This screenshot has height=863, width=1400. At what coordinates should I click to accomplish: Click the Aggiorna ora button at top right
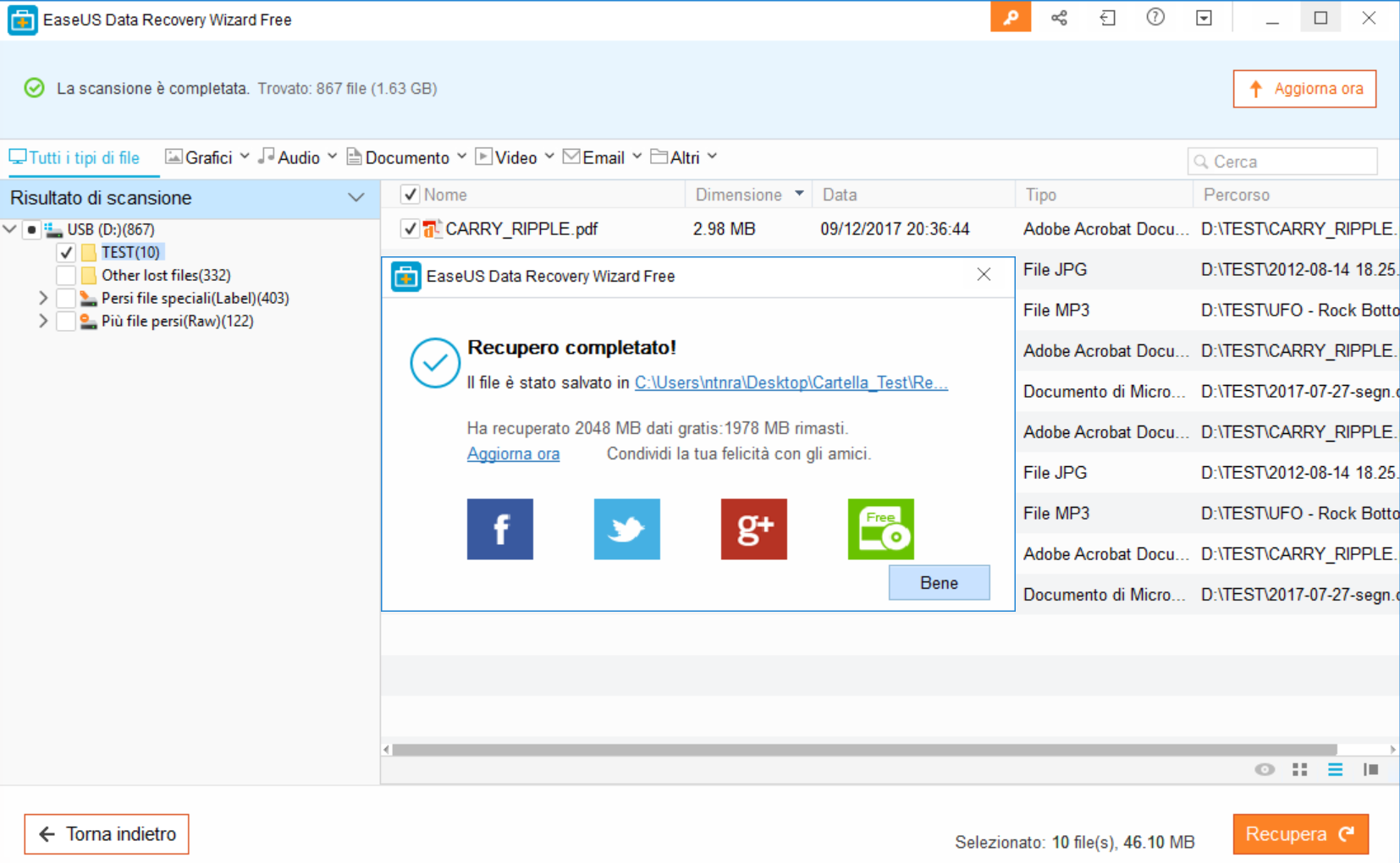pos(1304,89)
